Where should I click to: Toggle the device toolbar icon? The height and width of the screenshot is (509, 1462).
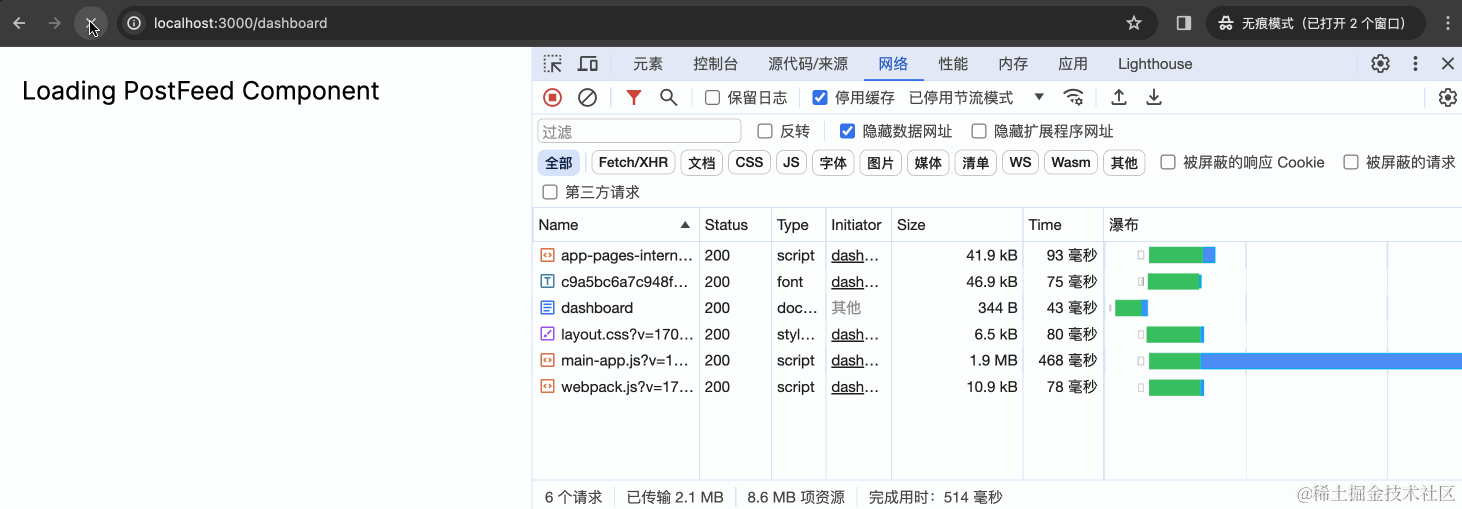[588, 64]
